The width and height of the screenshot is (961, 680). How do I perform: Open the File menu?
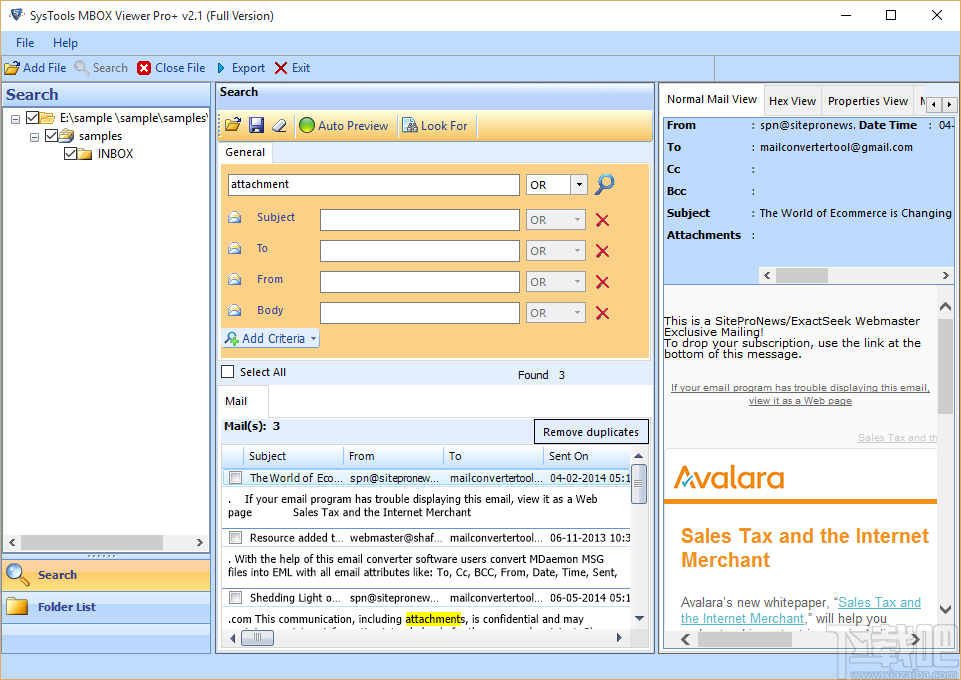25,43
